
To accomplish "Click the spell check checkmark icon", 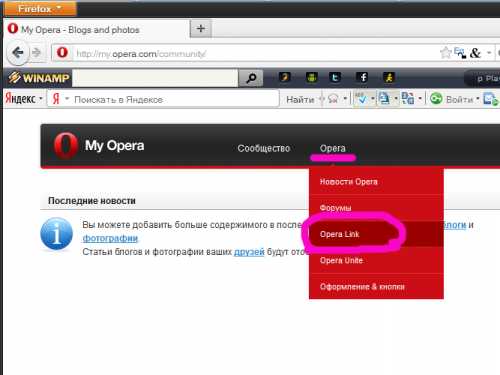I will [x=361, y=99].
